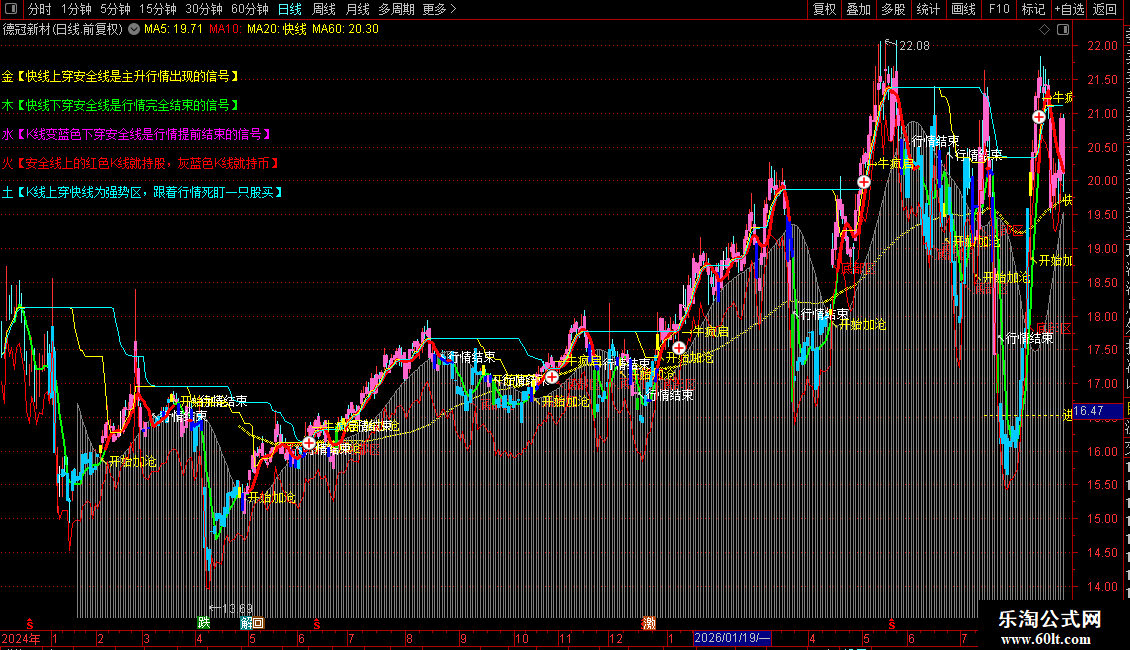This screenshot has height=650, width=1130.
Task: Click the green 跌 event marker on the timeline
Action: tap(204, 623)
